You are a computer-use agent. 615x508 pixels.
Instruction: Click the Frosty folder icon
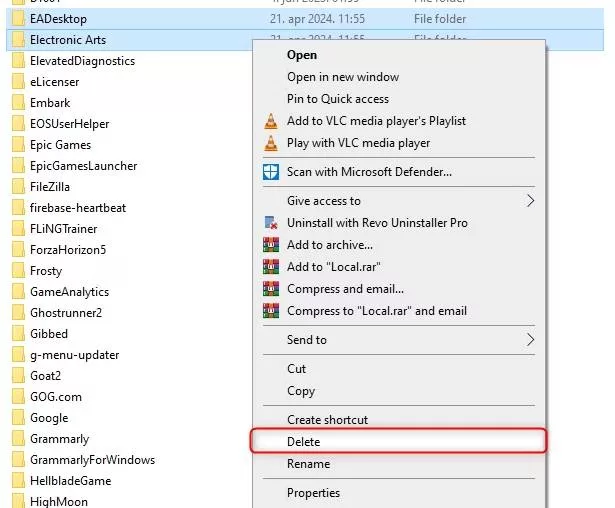pyautogui.click(x=18, y=271)
